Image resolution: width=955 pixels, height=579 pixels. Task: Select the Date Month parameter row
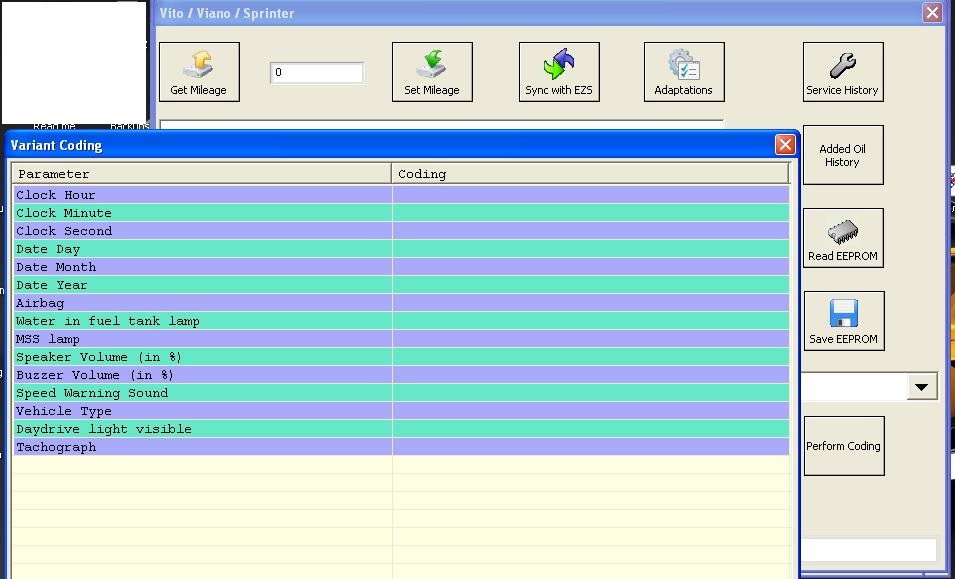click(401, 267)
